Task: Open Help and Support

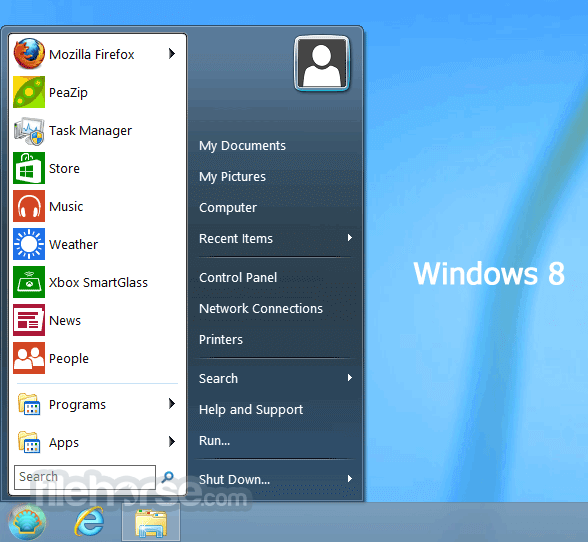Action: pos(251,410)
